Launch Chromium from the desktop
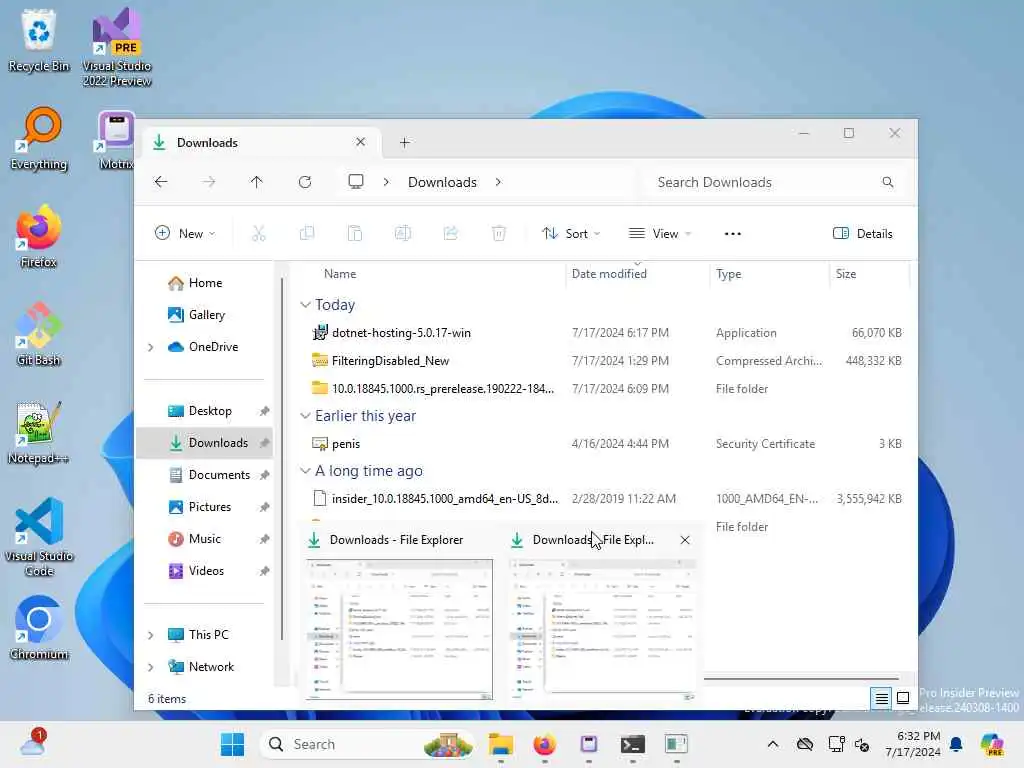Image resolution: width=1024 pixels, height=768 pixels. coord(39,628)
